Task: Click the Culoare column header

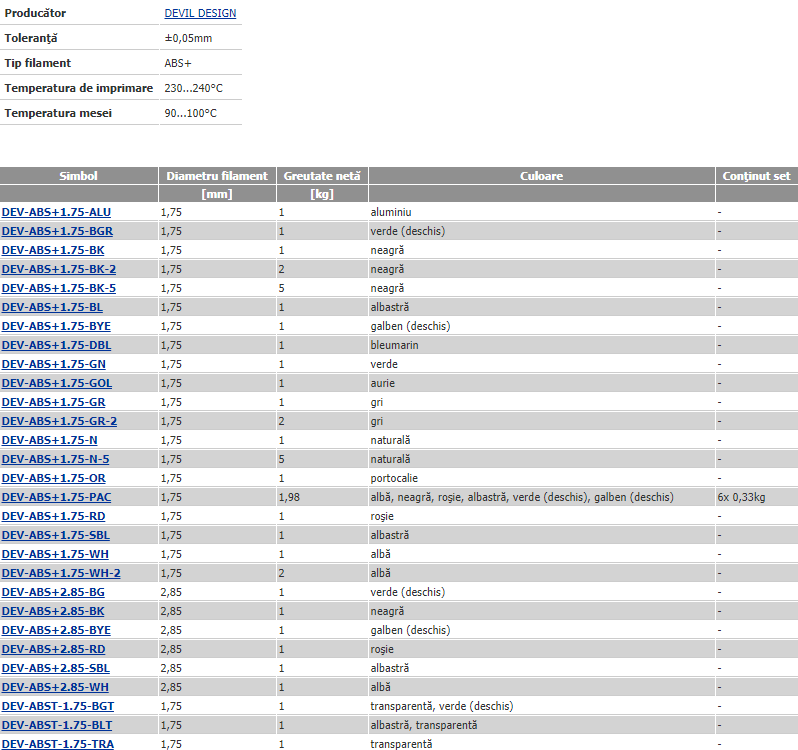Action: point(541,176)
